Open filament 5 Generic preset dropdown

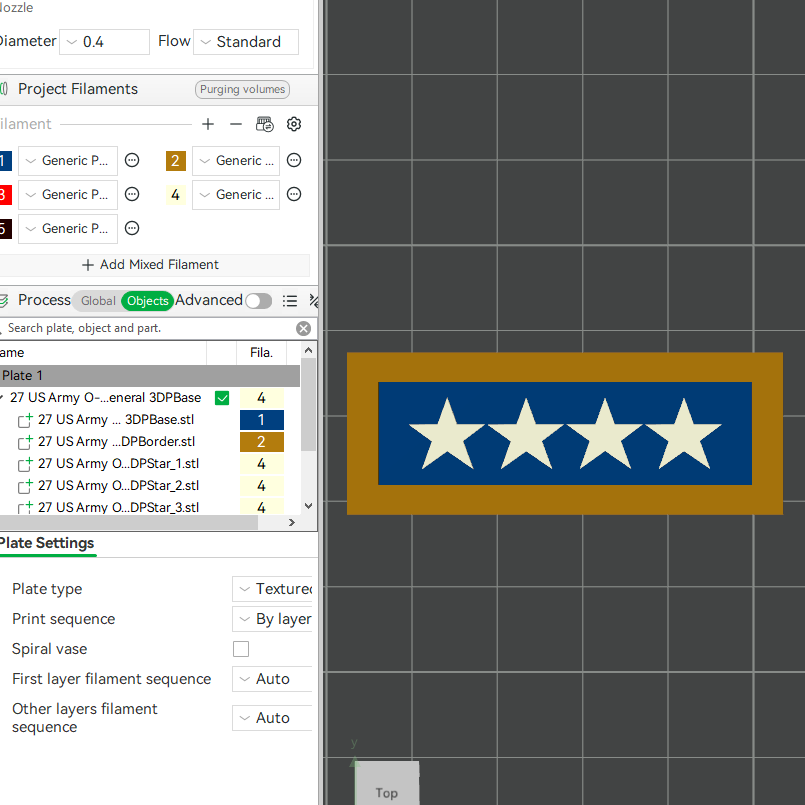click(x=68, y=228)
